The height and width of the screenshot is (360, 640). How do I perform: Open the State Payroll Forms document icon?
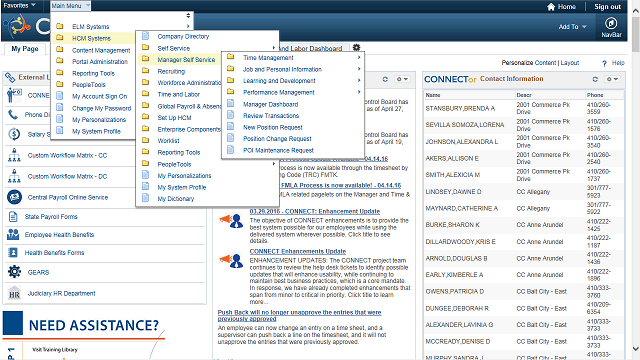point(13,216)
